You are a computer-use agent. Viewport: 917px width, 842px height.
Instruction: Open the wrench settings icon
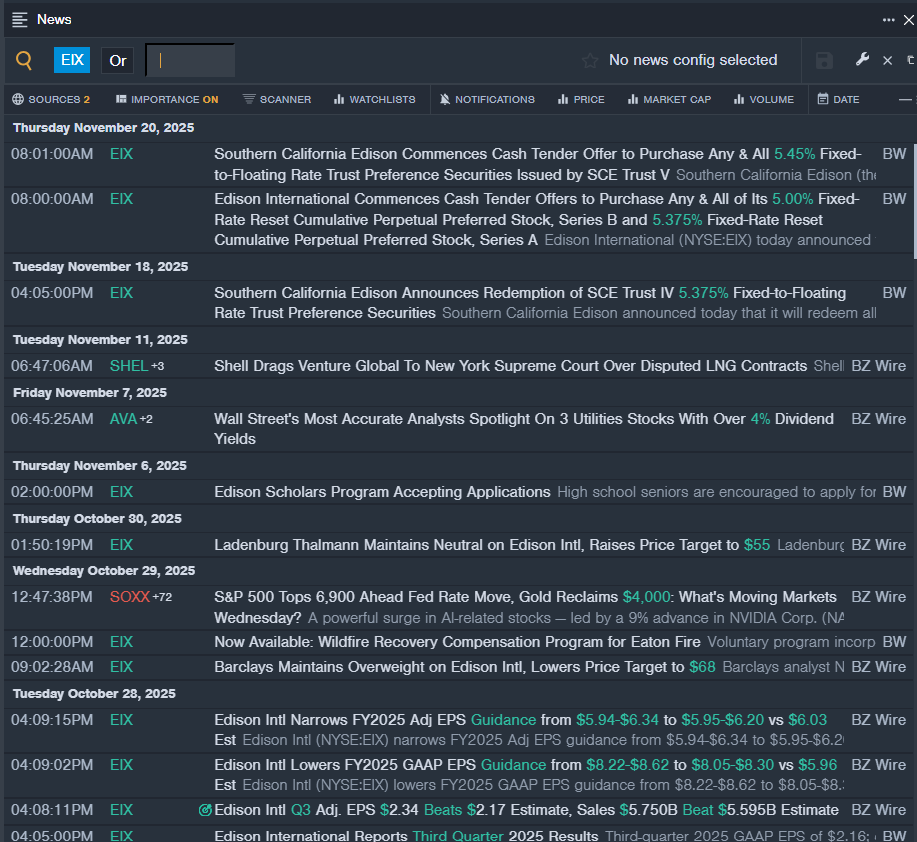pos(862,60)
